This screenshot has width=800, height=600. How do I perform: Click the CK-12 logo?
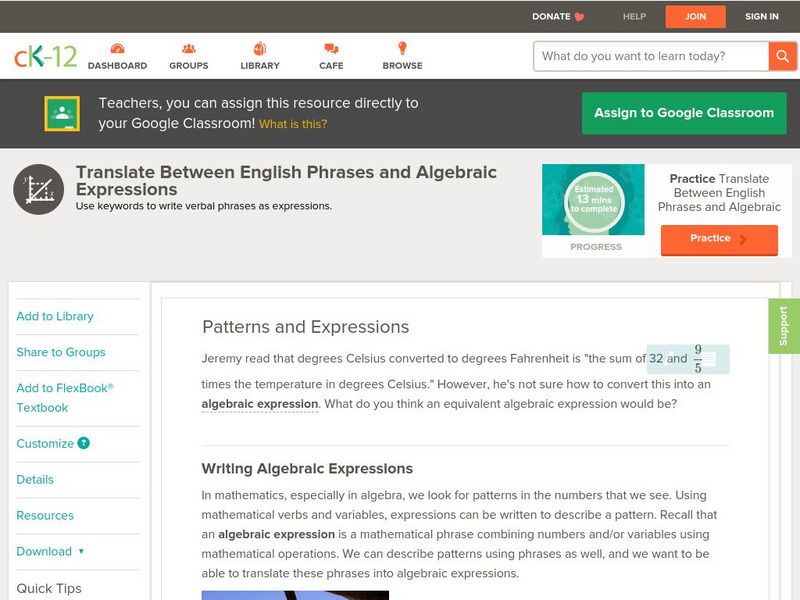pyautogui.click(x=45, y=56)
